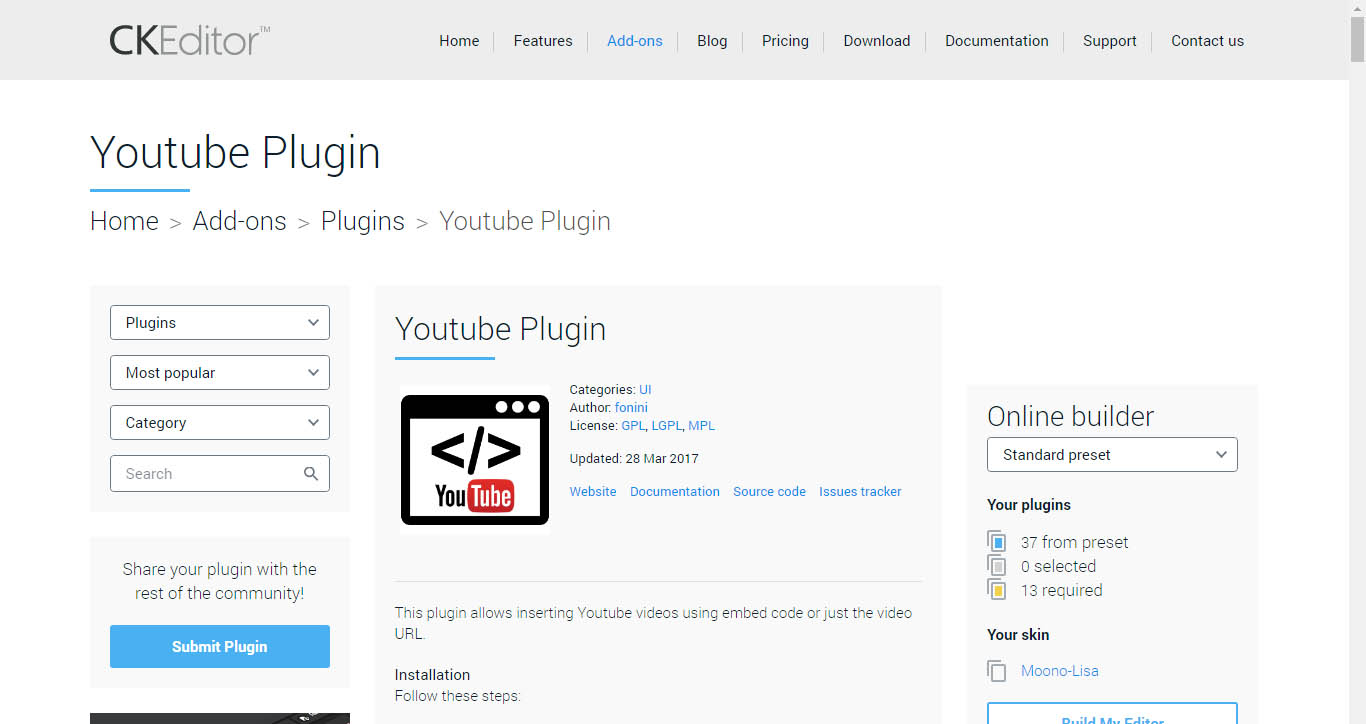Click the blue preset plugins icon

997,542
